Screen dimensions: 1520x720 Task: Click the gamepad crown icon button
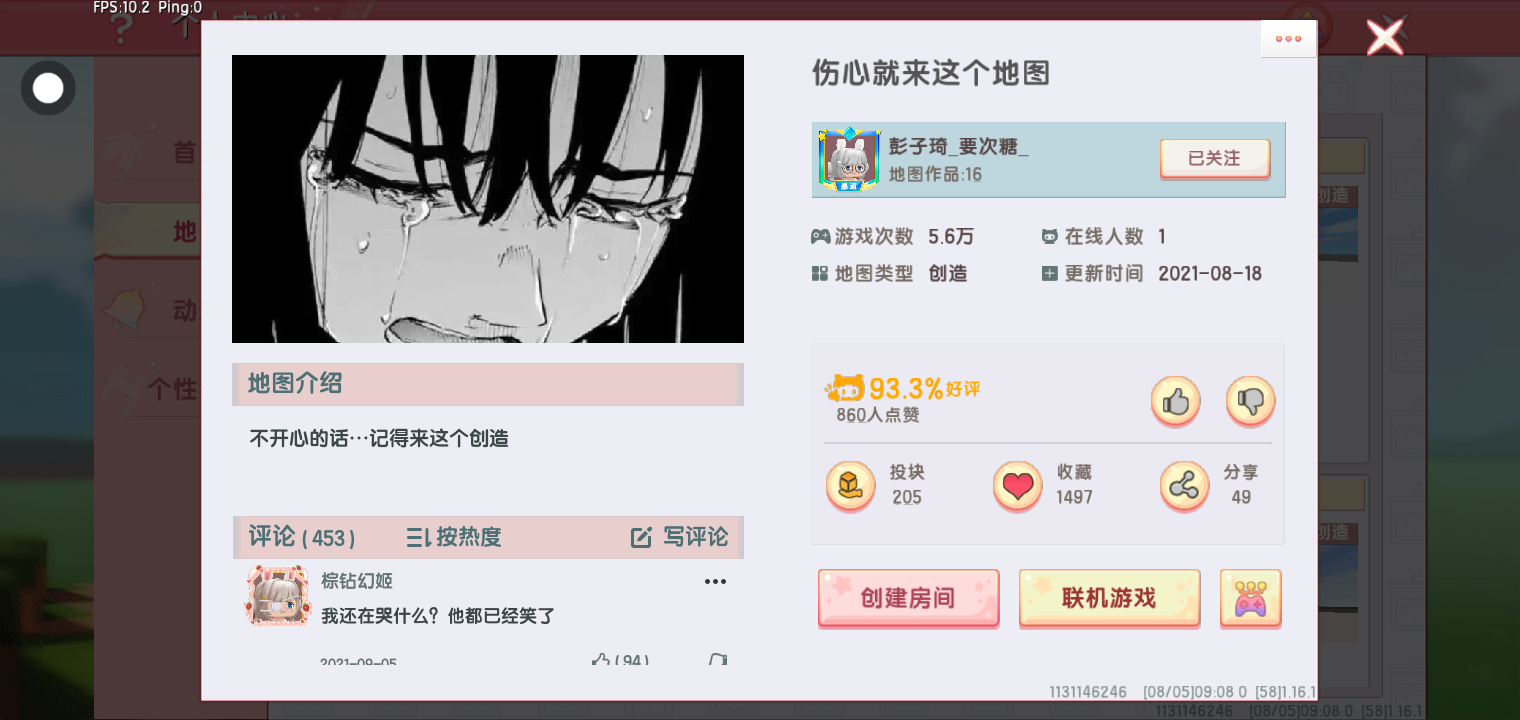1251,598
